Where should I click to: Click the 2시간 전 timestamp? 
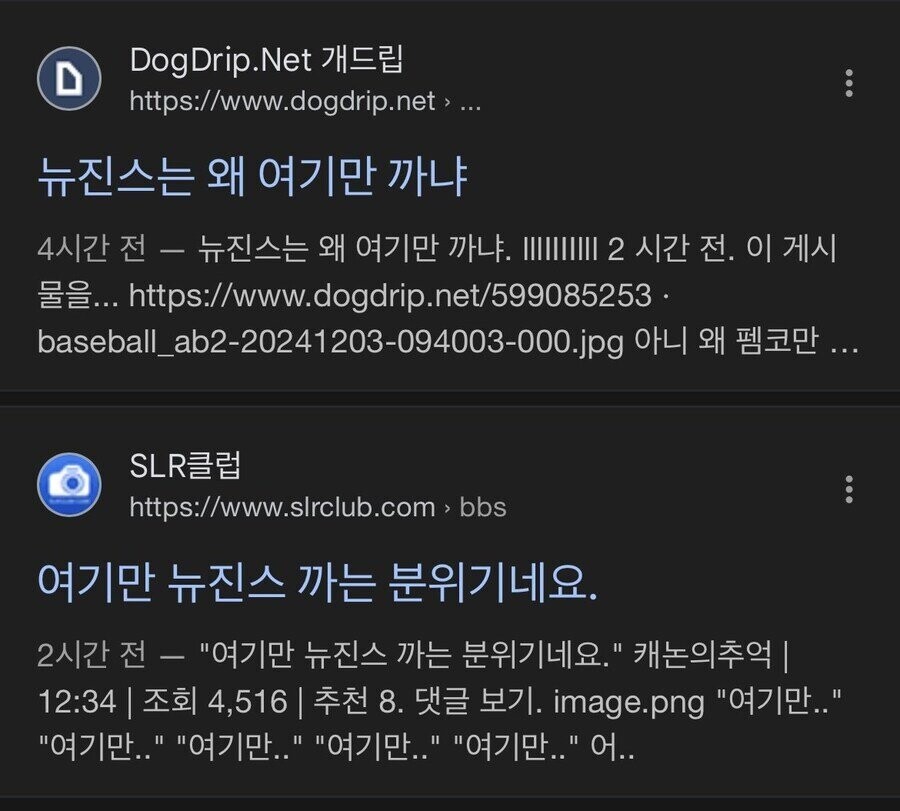(92, 655)
